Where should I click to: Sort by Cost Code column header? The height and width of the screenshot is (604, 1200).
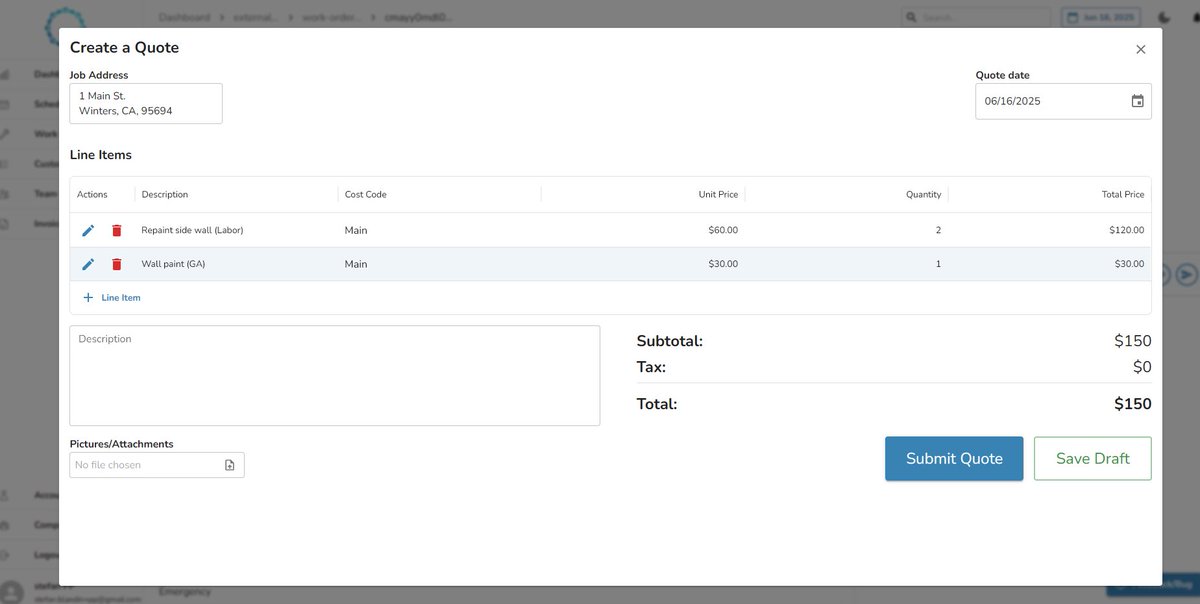pos(366,195)
